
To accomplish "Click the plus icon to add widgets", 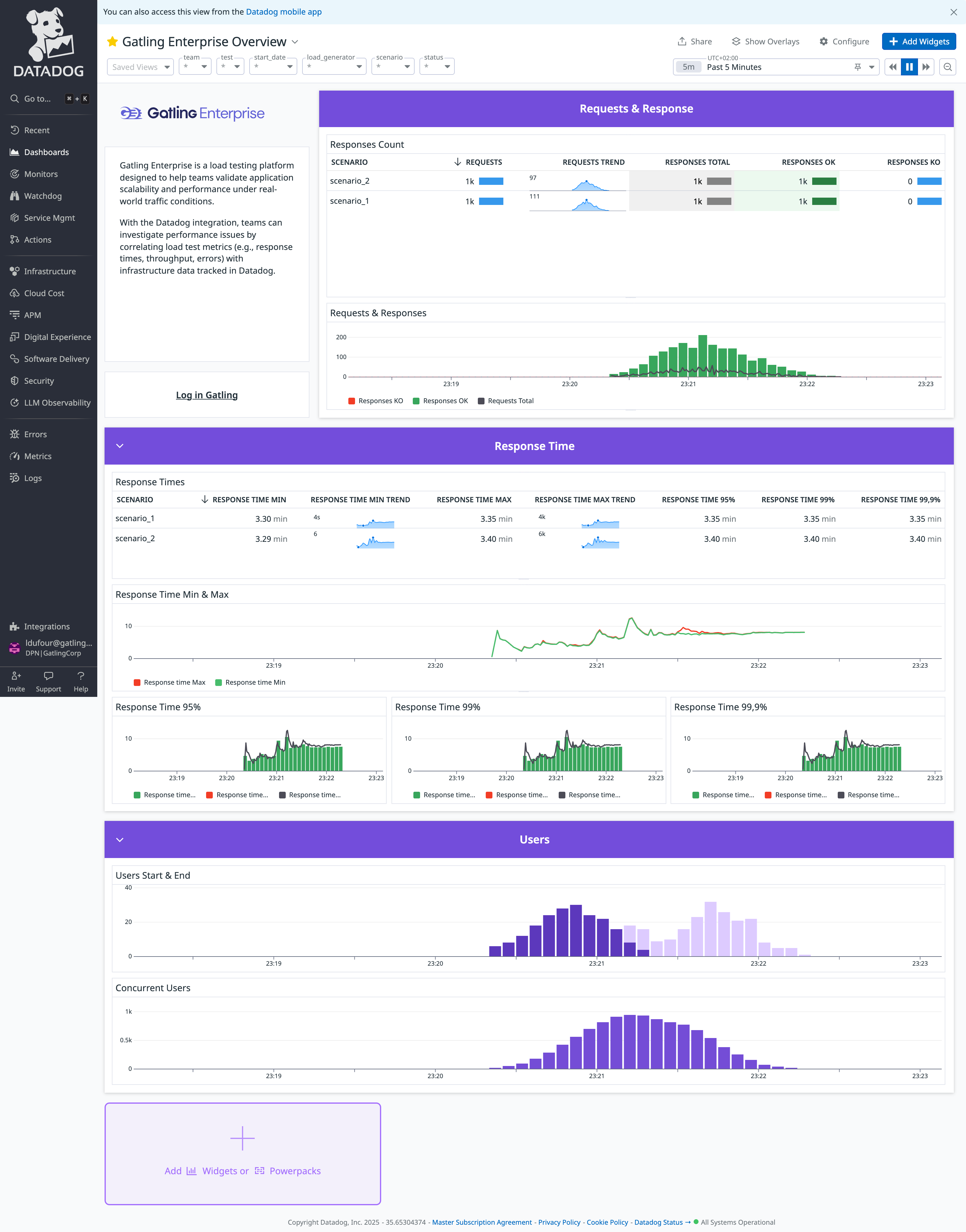I will point(242,1138).
